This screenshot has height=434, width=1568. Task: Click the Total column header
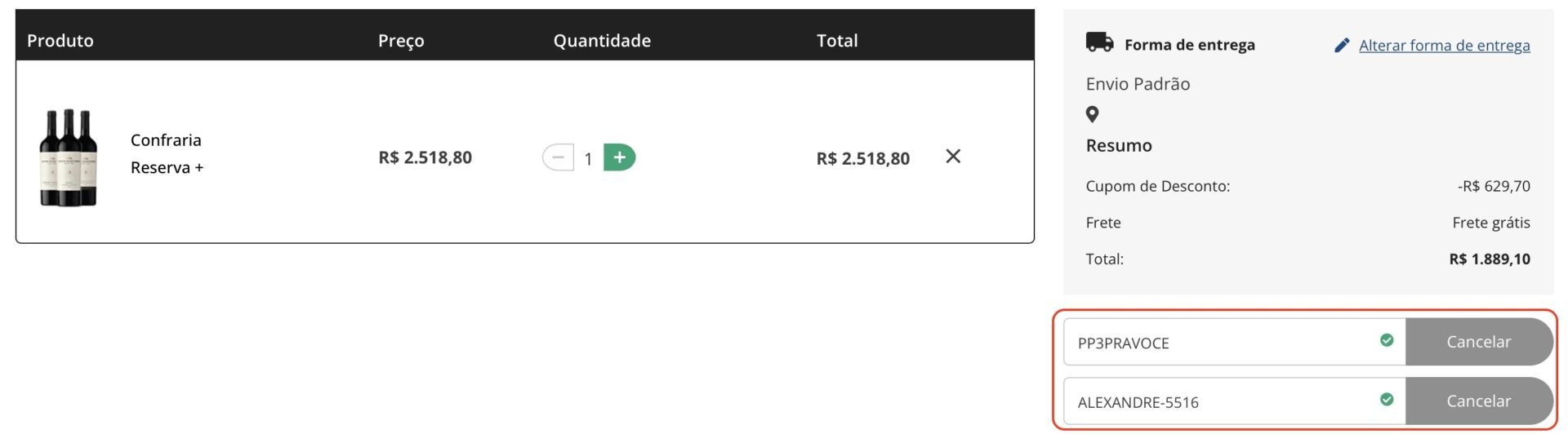pyautogui.click(x=837, y=40)
